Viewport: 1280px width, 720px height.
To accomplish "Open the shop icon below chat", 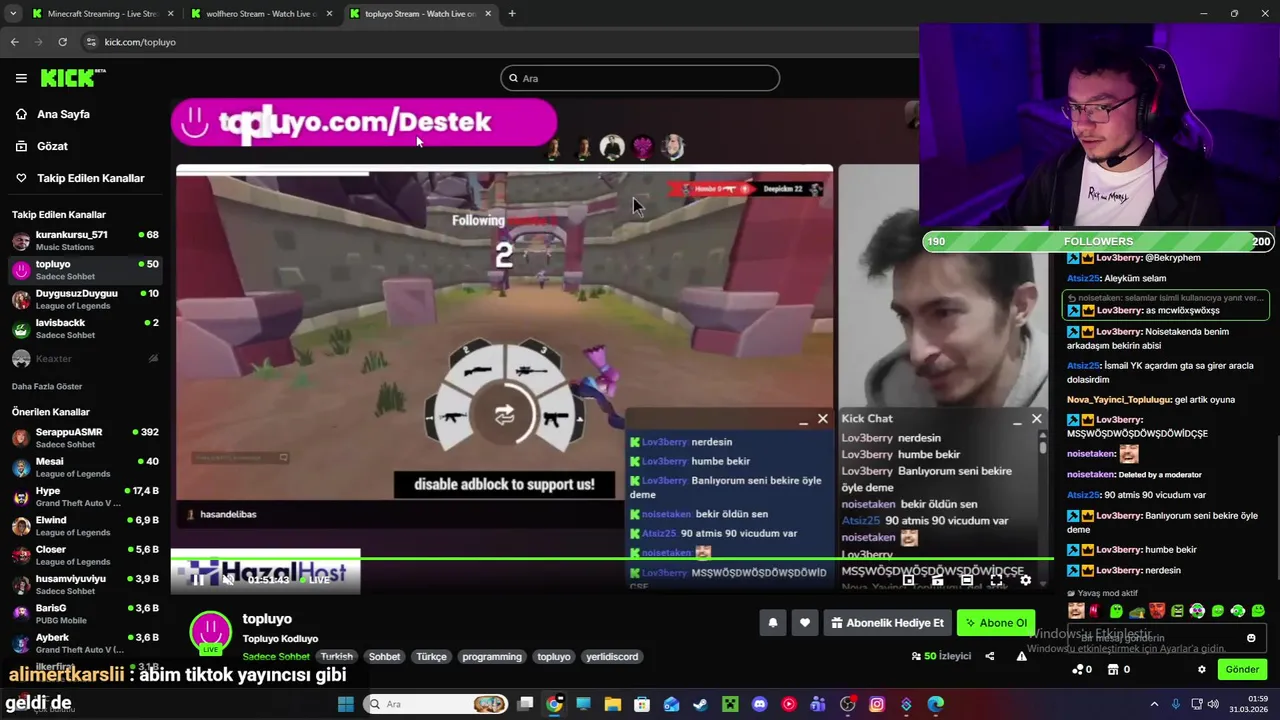I will tap(1113, 670).
